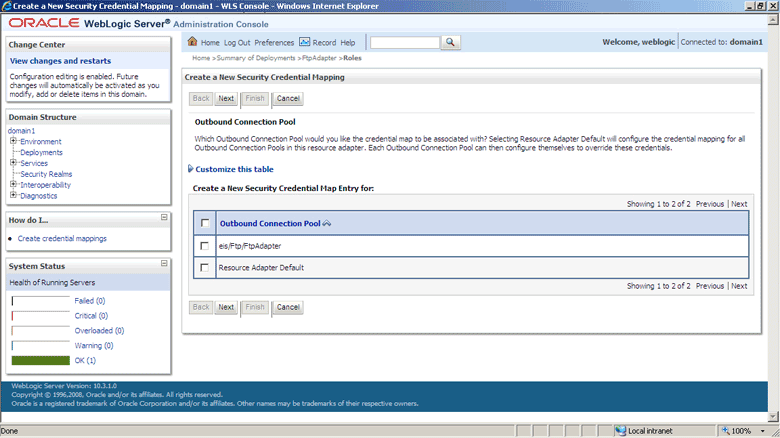Click into the console search field
This screenshot has height=438, width=780.
click(x=405, y=43)
